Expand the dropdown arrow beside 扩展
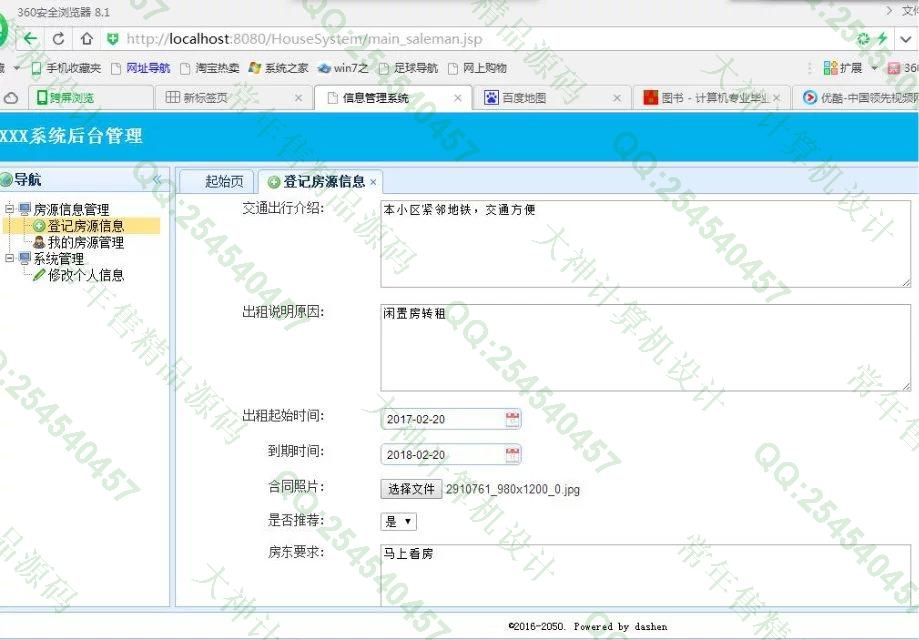Viewport: 919px width, 640px height. point(874,68)
